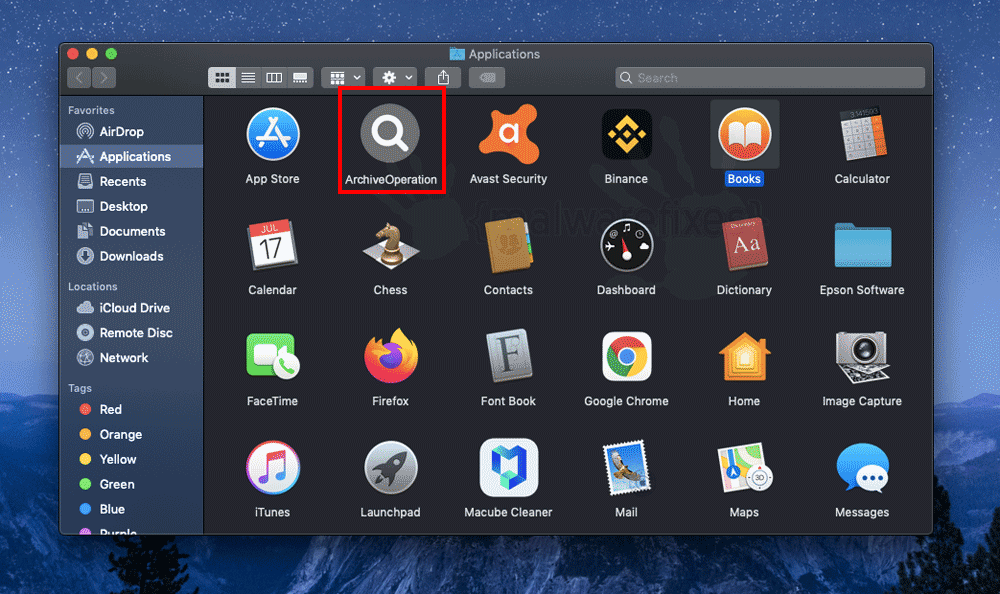Open the Launchpad app icon
Image resolution: width=1000 pixels, height=594 pixels.
390,467
